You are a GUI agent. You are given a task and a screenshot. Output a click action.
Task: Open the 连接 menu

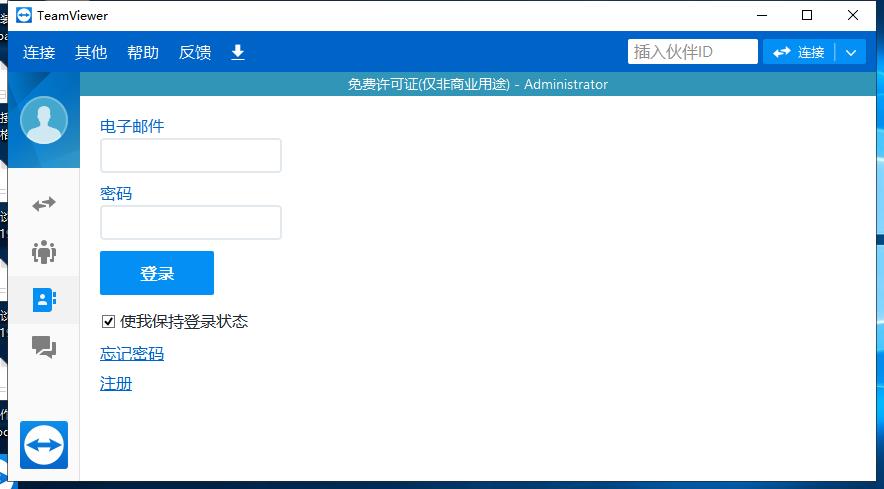coord(39,52)
